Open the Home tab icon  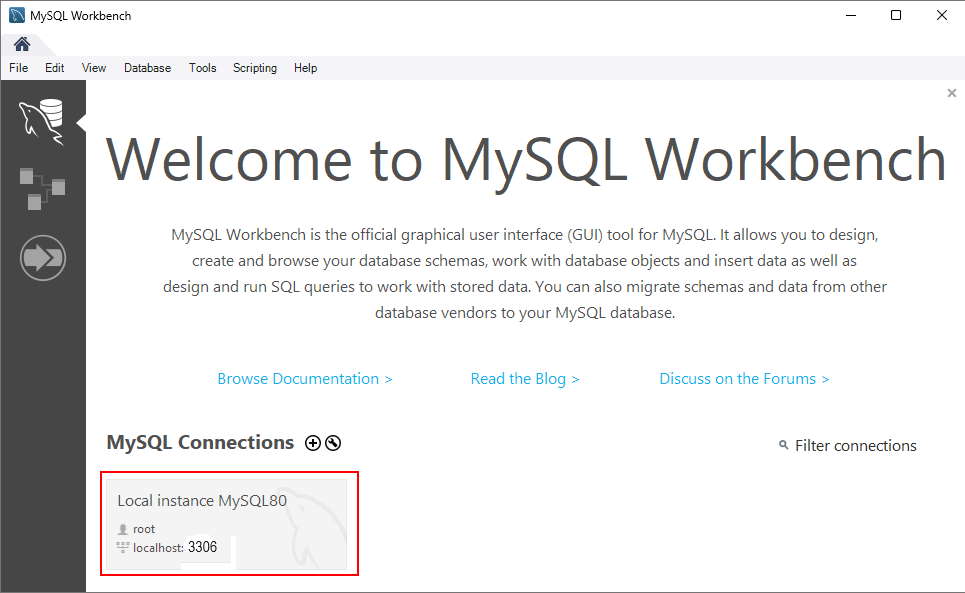click(x=22, y=44)
